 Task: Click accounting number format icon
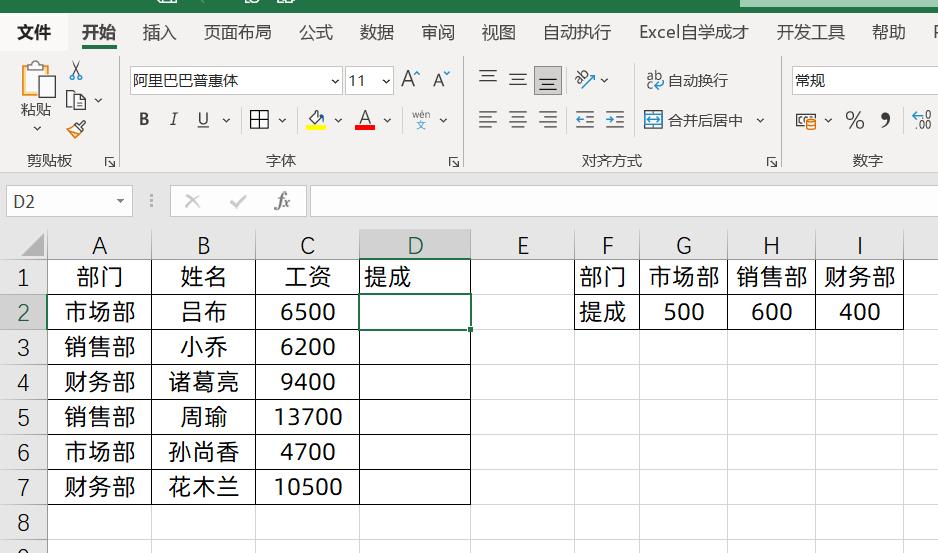pyautogui.click(x=806, y=121)
